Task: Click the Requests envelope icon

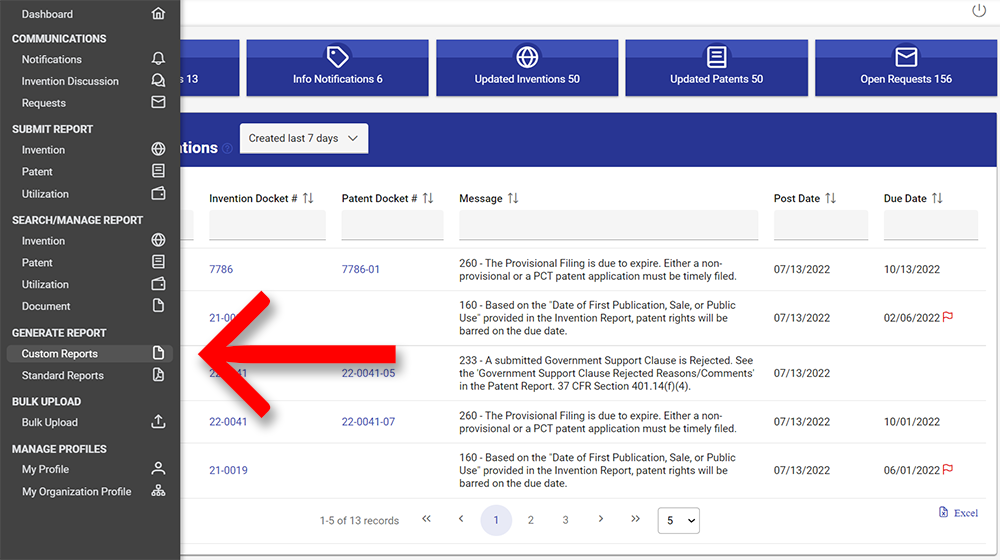Action: pos(158,103)
